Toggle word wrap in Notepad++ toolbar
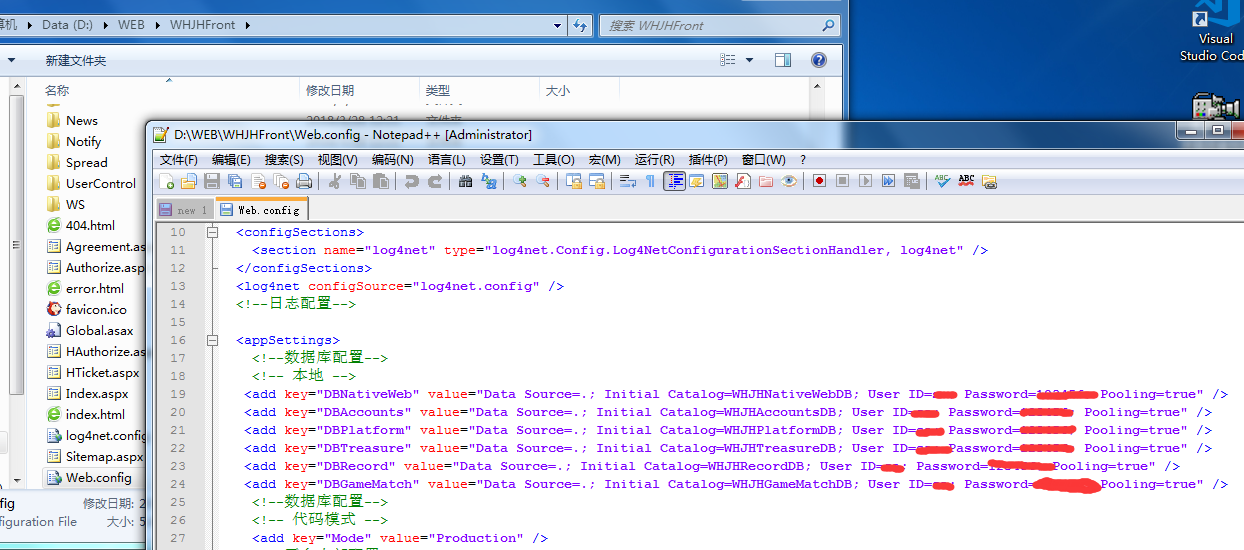 627,181
